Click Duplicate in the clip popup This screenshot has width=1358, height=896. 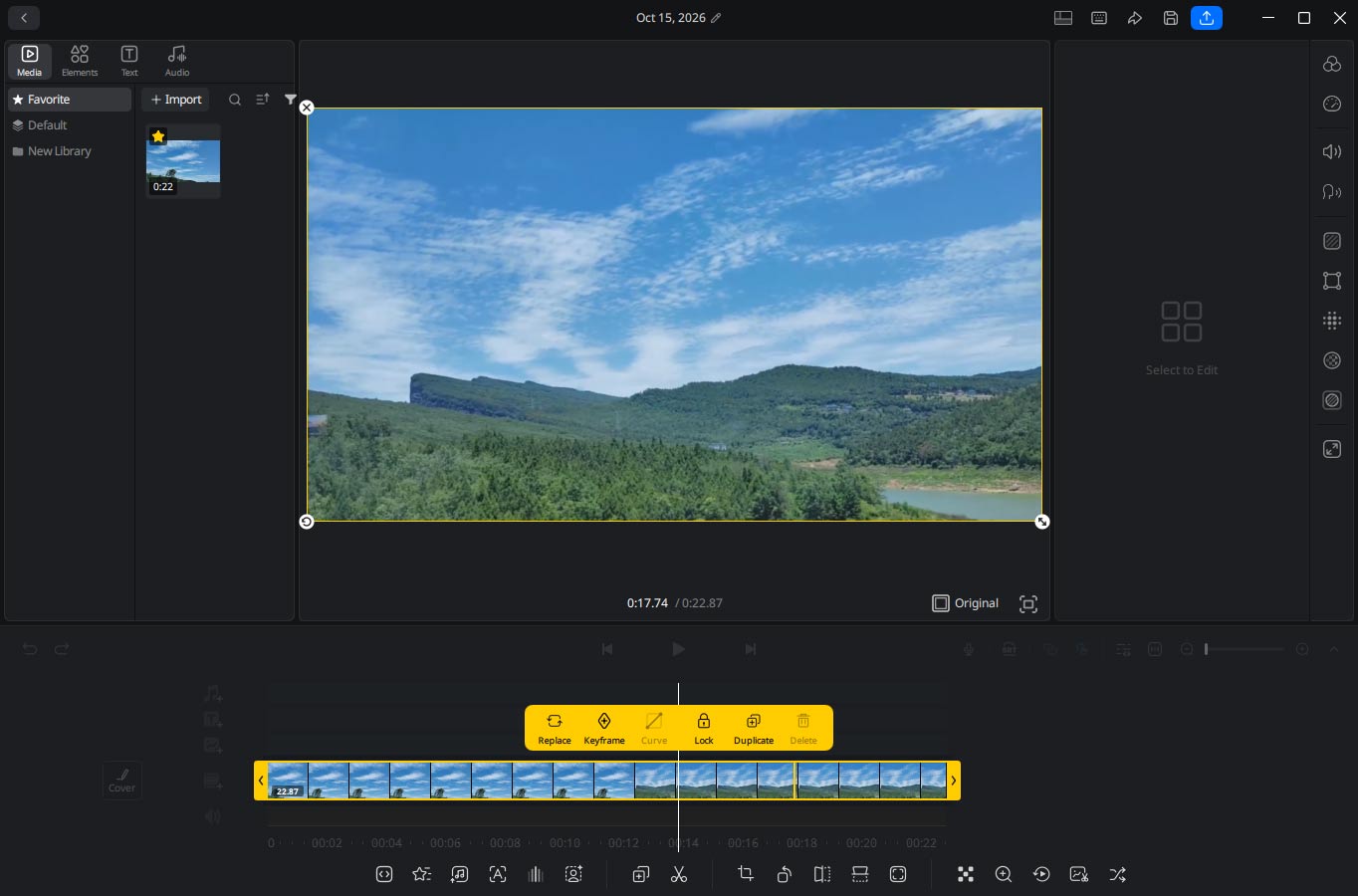pyautogui.click(x=754, y=728)
